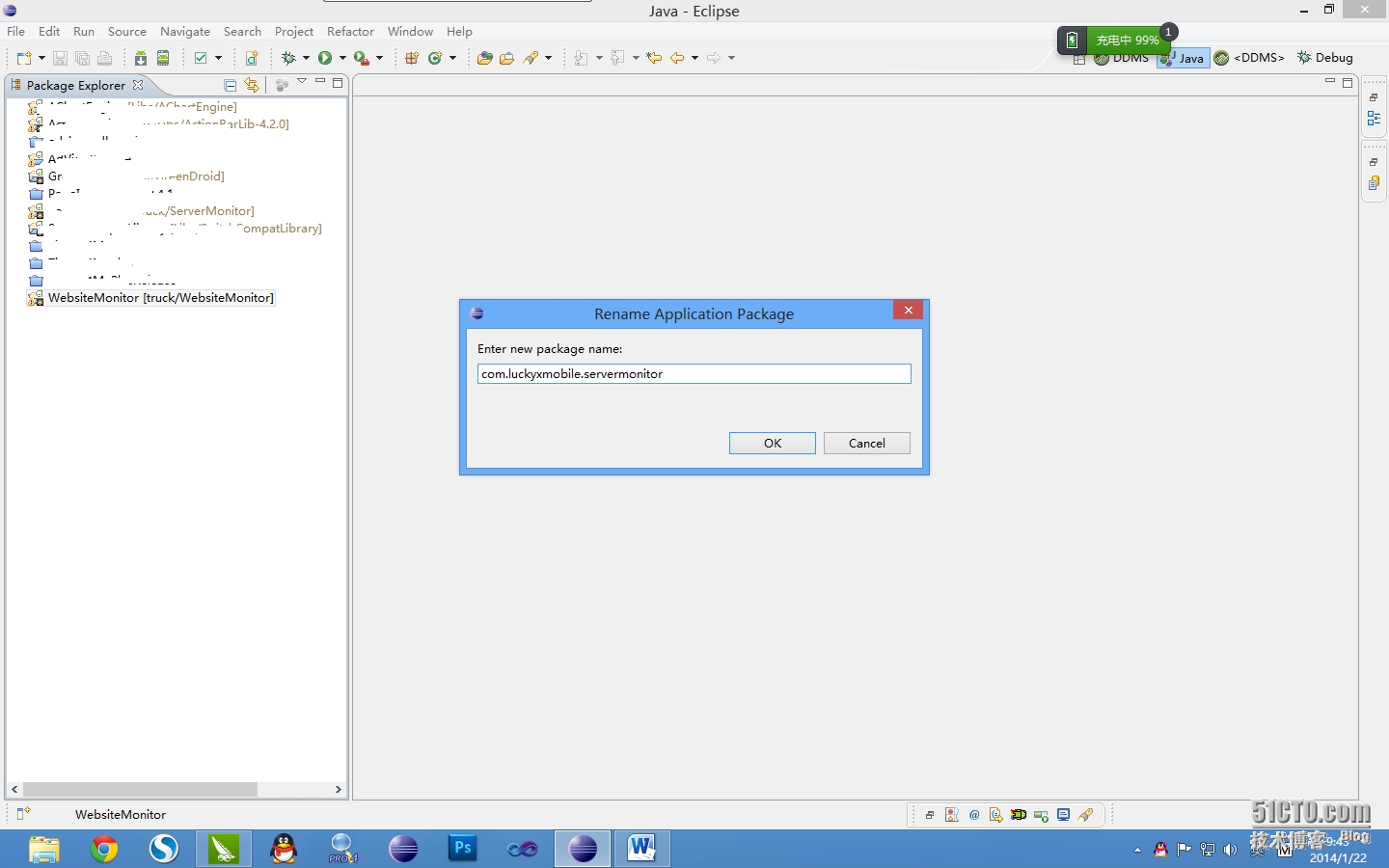1389x868 pixels.
Task: Open the Window menu
Action: tap(410, 31)
